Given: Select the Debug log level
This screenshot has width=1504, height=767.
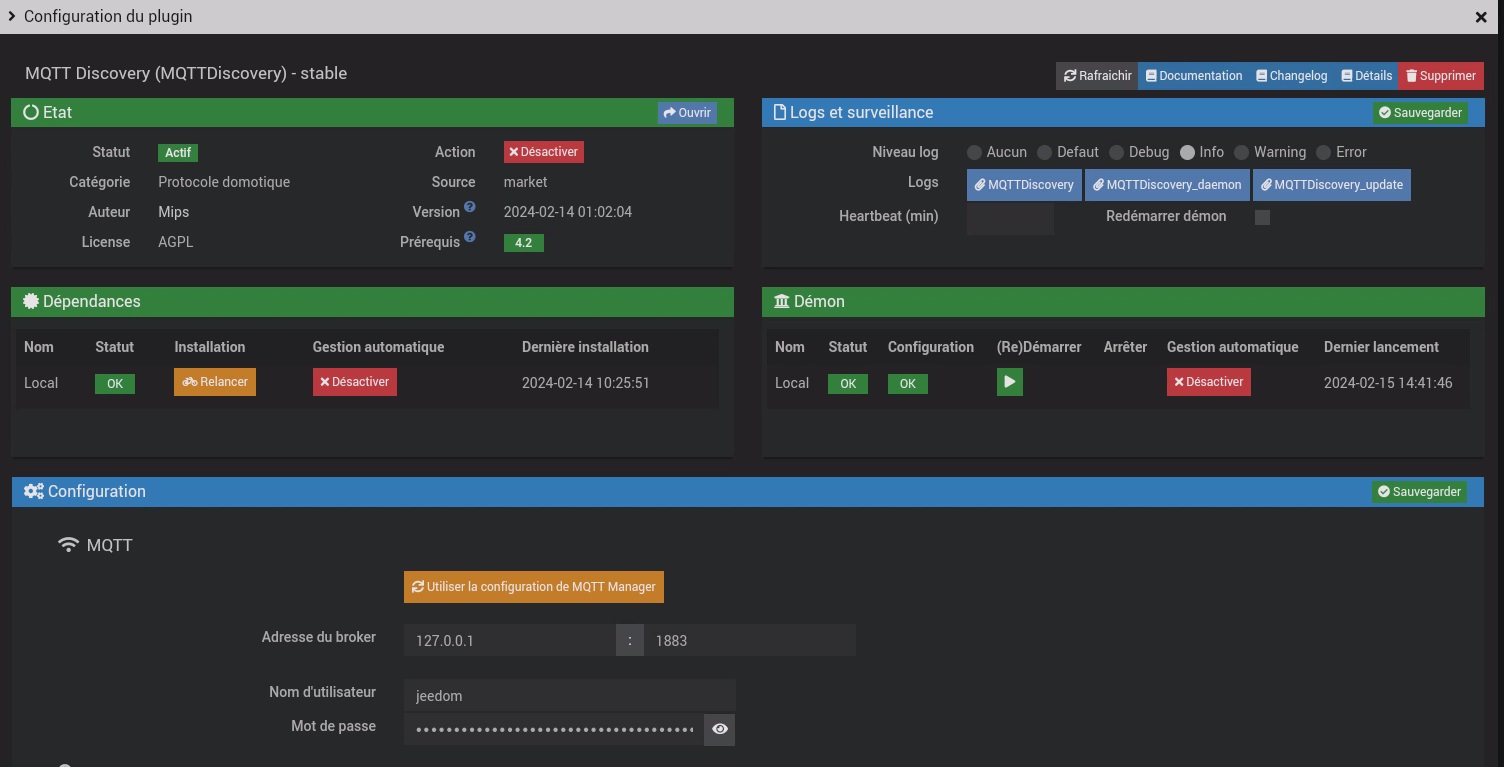Looking at the screenshot, I should [x=1116, y=153].
